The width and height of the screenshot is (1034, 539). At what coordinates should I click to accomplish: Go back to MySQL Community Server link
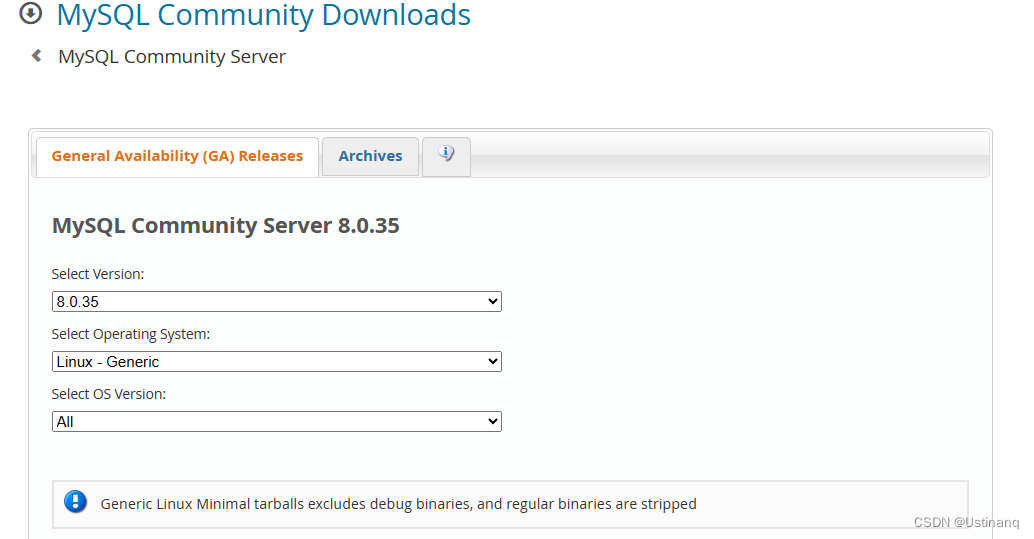tap(172, 57)
